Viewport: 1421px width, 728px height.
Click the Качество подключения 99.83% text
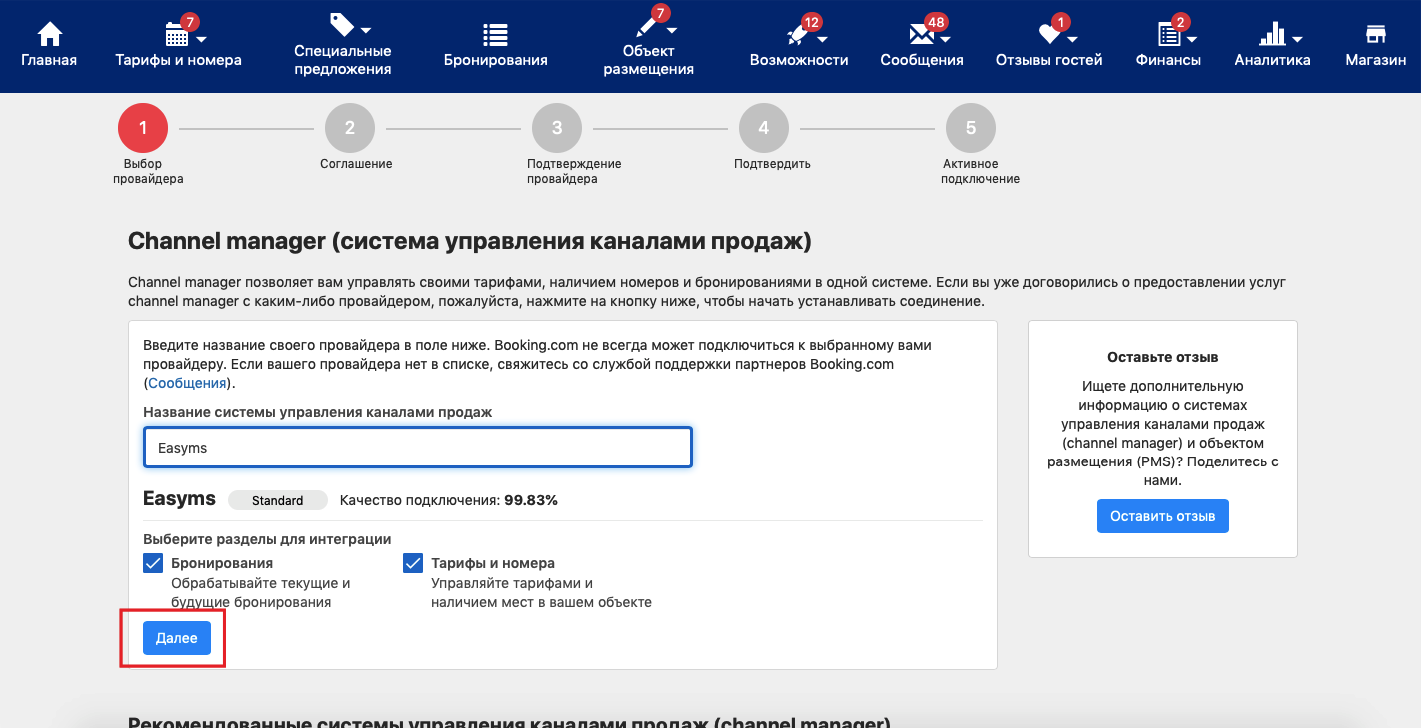pyautogui.click(x=449, y=500)
